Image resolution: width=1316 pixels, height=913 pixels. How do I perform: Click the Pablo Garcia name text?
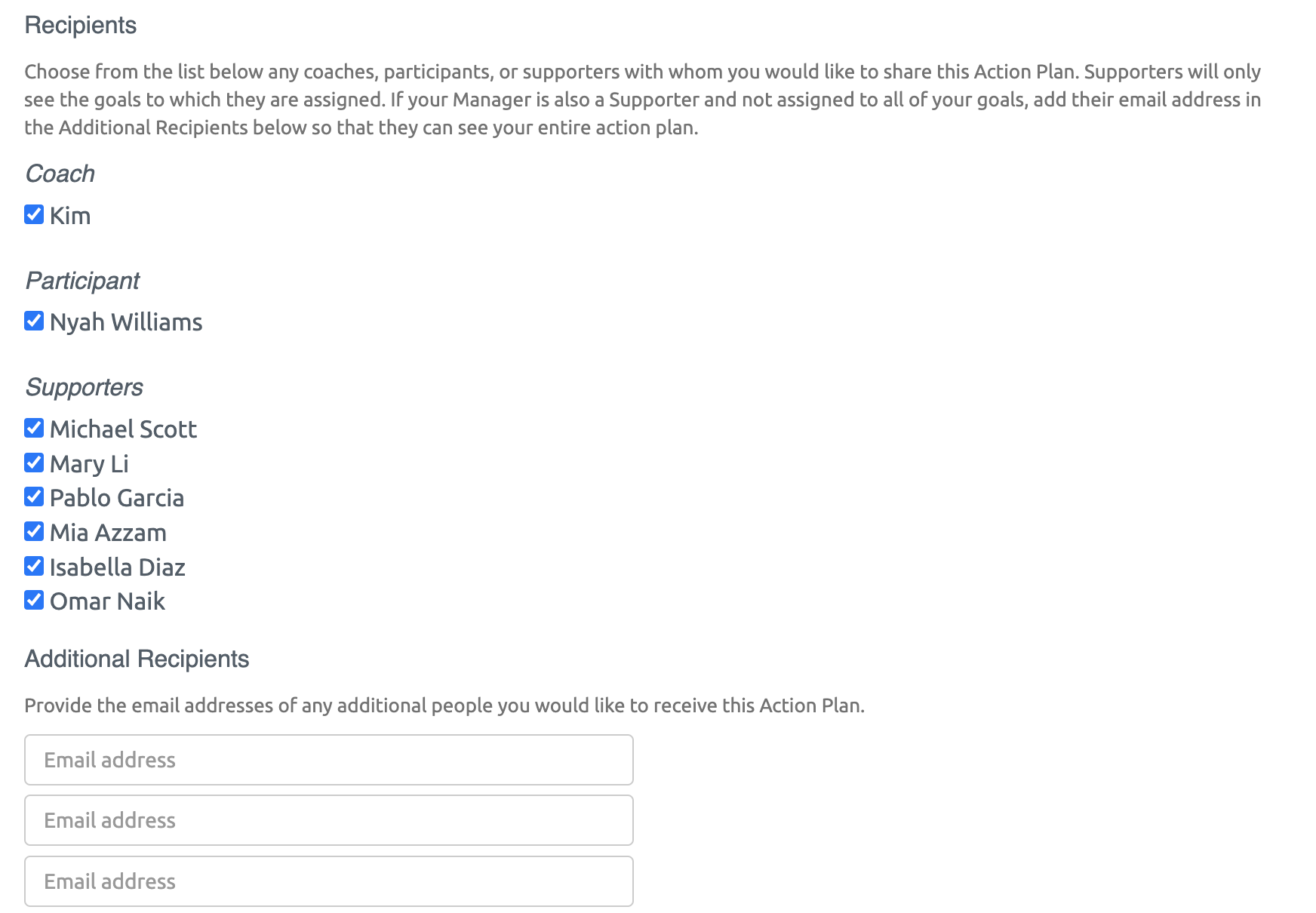click(117, 498)
